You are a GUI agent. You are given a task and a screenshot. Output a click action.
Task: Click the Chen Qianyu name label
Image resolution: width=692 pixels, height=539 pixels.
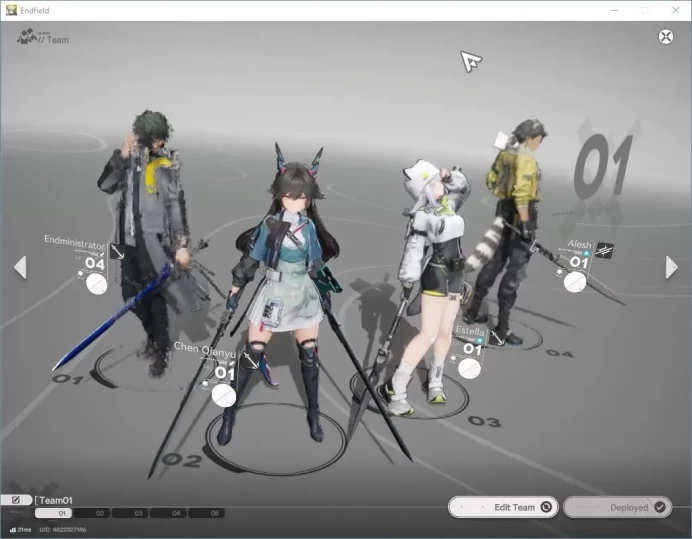(x=204, y=350)
